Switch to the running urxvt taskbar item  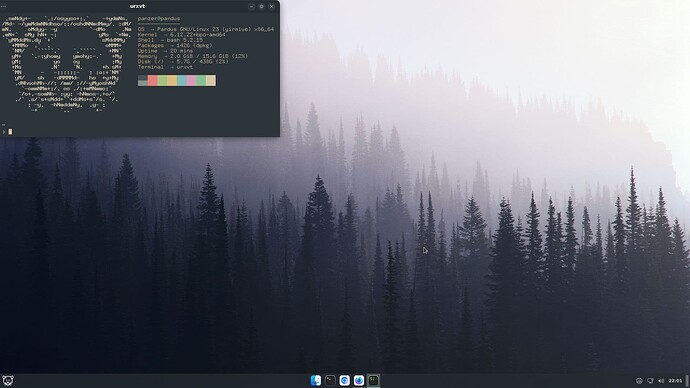tap(374, 381)
